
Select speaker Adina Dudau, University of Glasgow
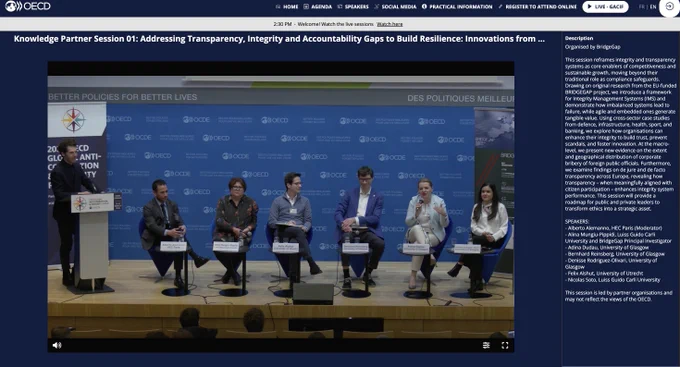607,247
